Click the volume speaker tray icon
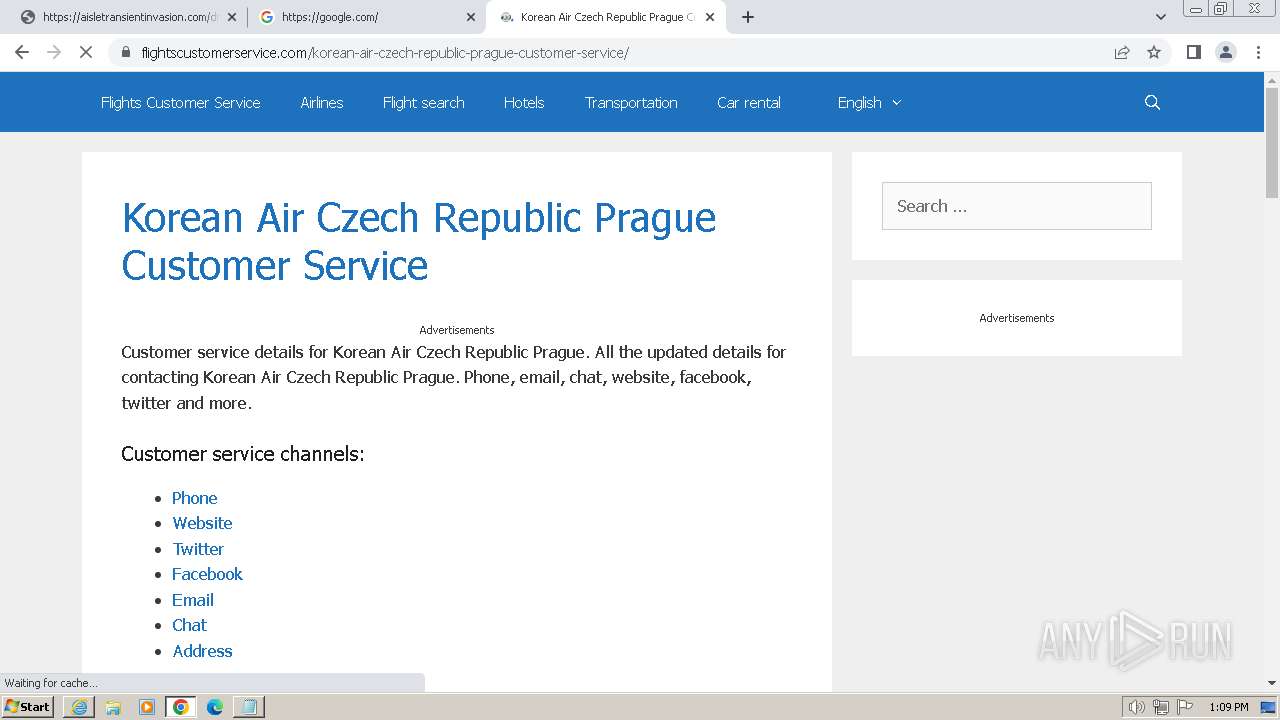The image size is (1280, 720). point(1136,707)
